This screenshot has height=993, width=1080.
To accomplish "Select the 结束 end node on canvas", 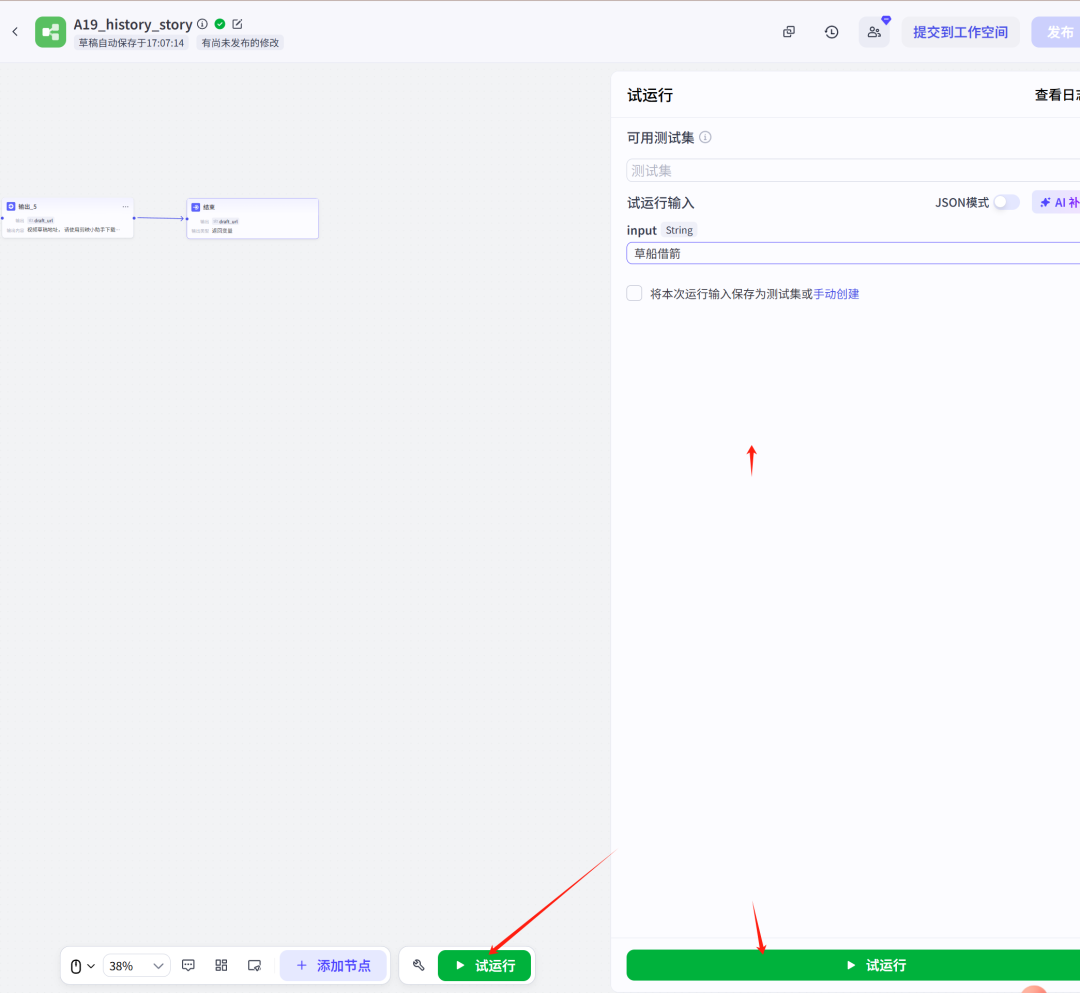I will point(253,218).
